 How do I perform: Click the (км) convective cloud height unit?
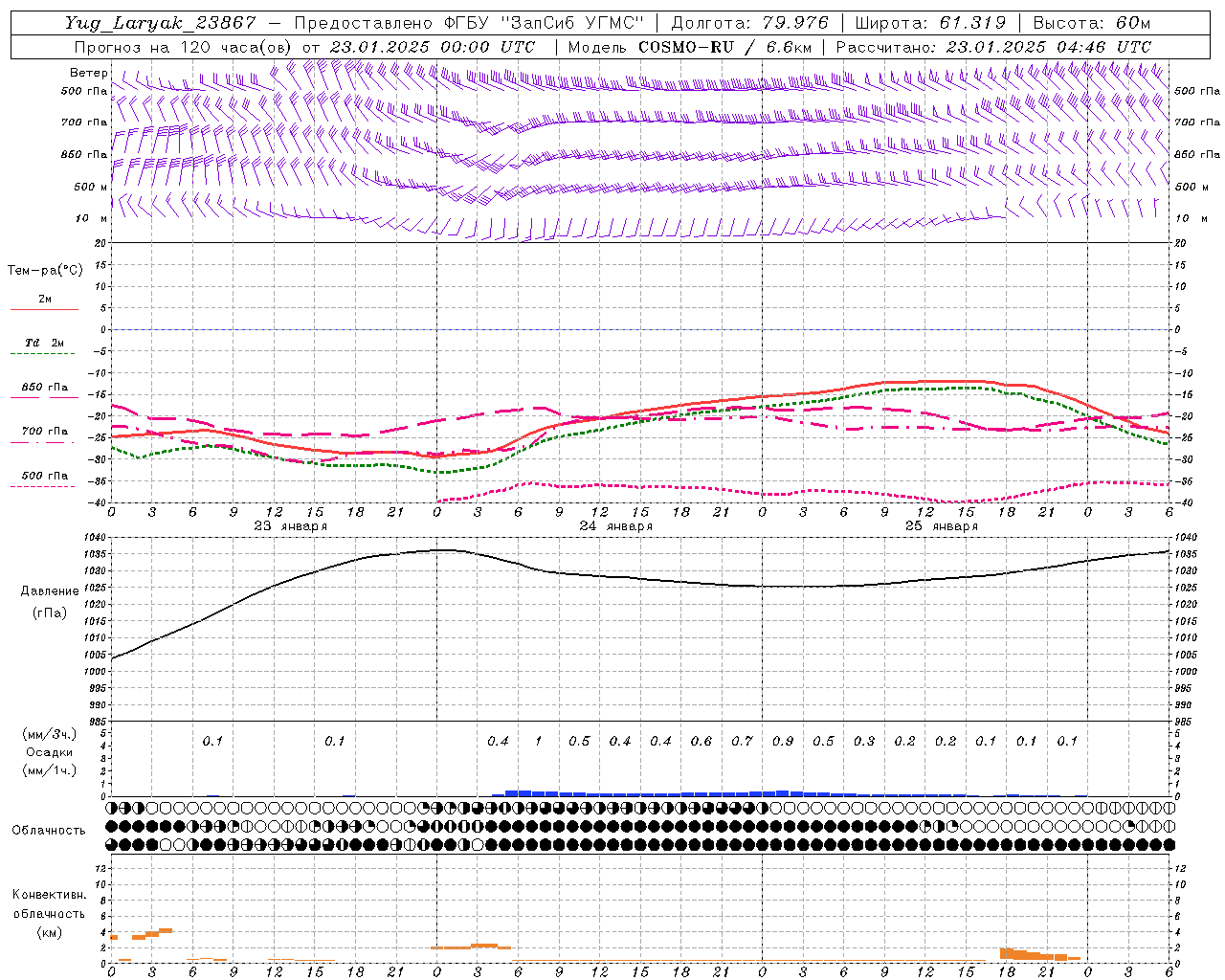point(49,932)
